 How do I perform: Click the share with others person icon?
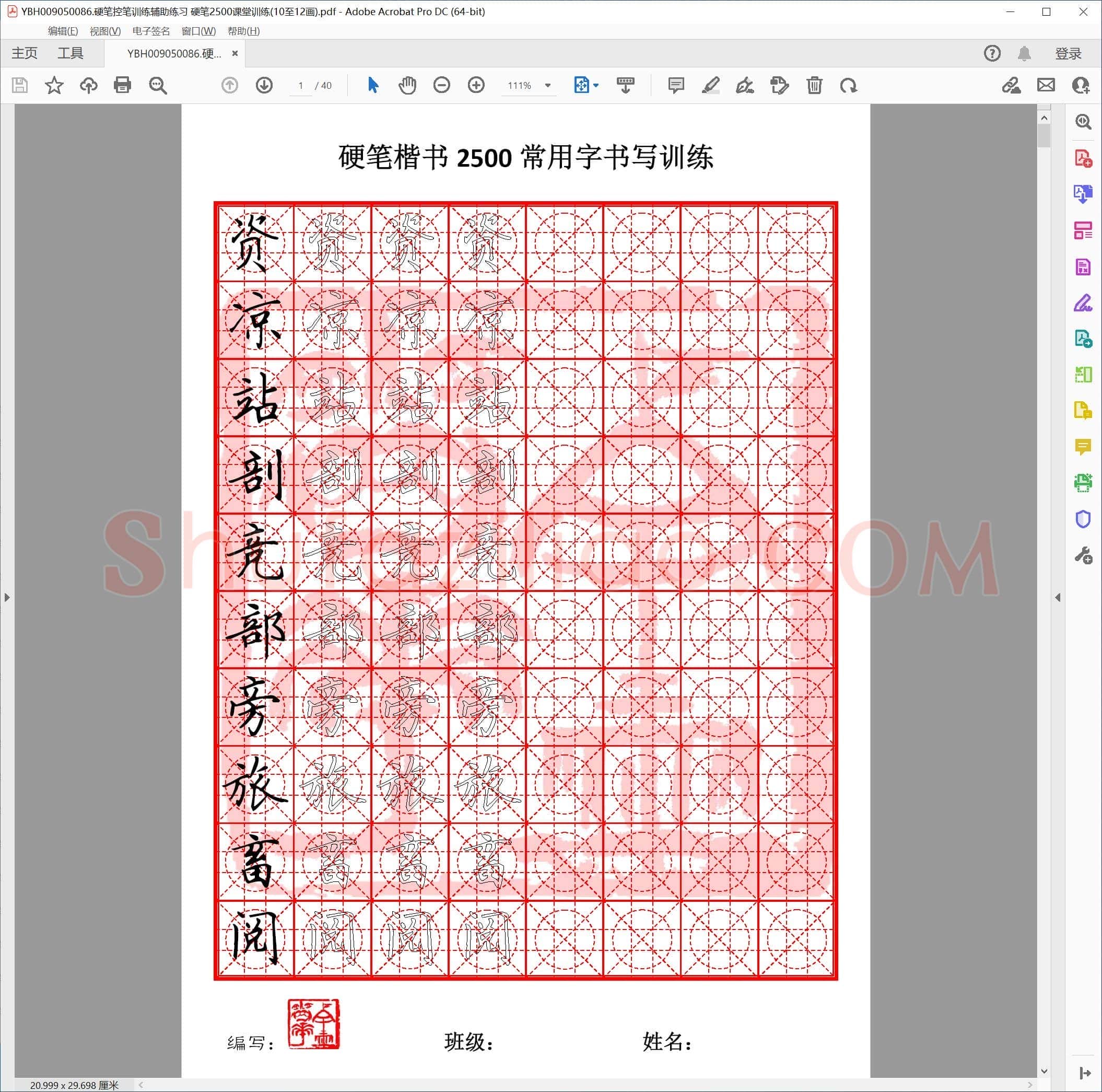(x=1081, y=86)
